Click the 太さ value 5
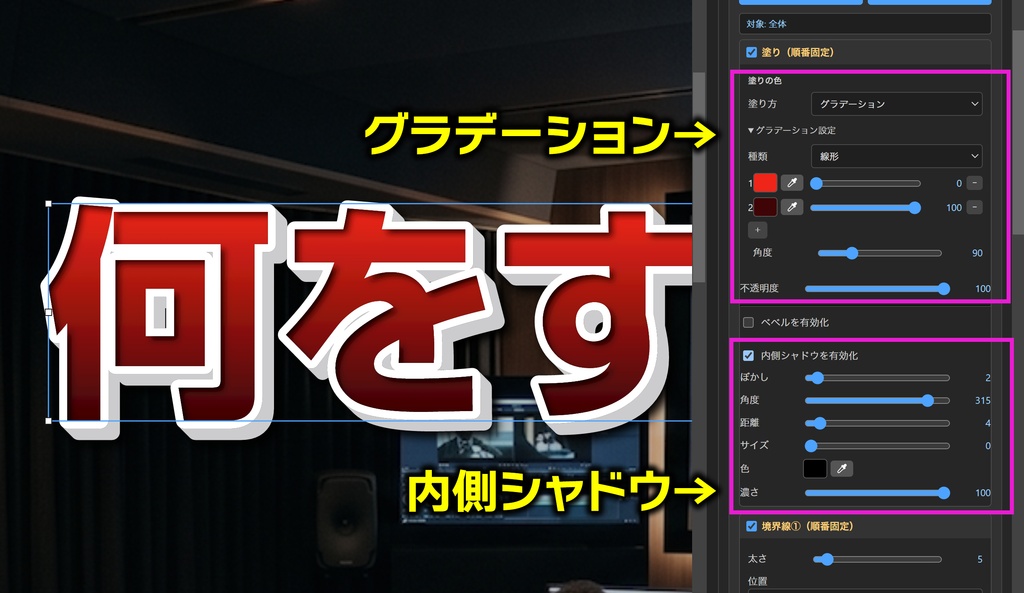Viewport: 1024px width, 593px height. [980, 559]
